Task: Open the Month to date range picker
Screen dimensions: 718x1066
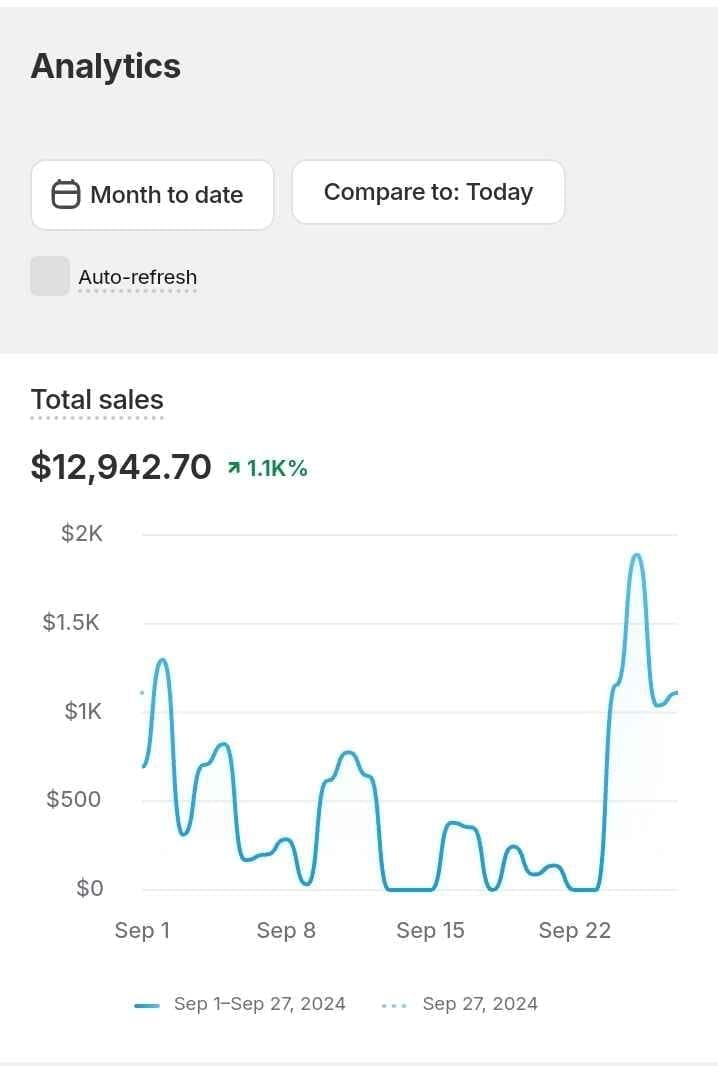Action: point(152,195)
